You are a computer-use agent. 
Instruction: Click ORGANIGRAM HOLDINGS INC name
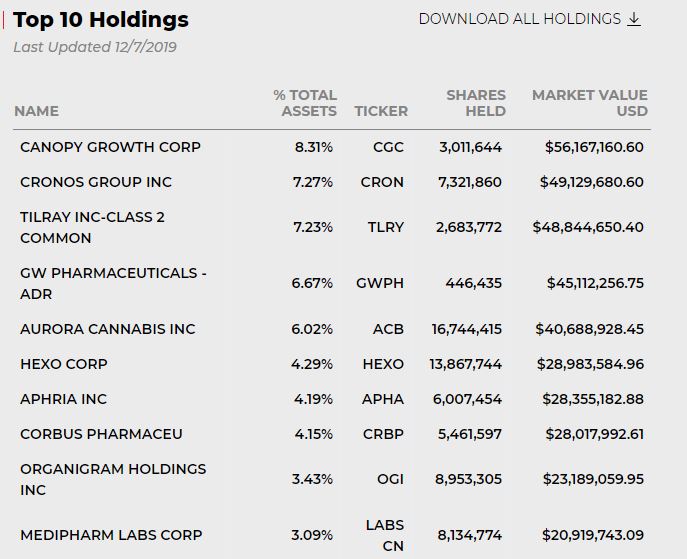(x=113, y=479)
